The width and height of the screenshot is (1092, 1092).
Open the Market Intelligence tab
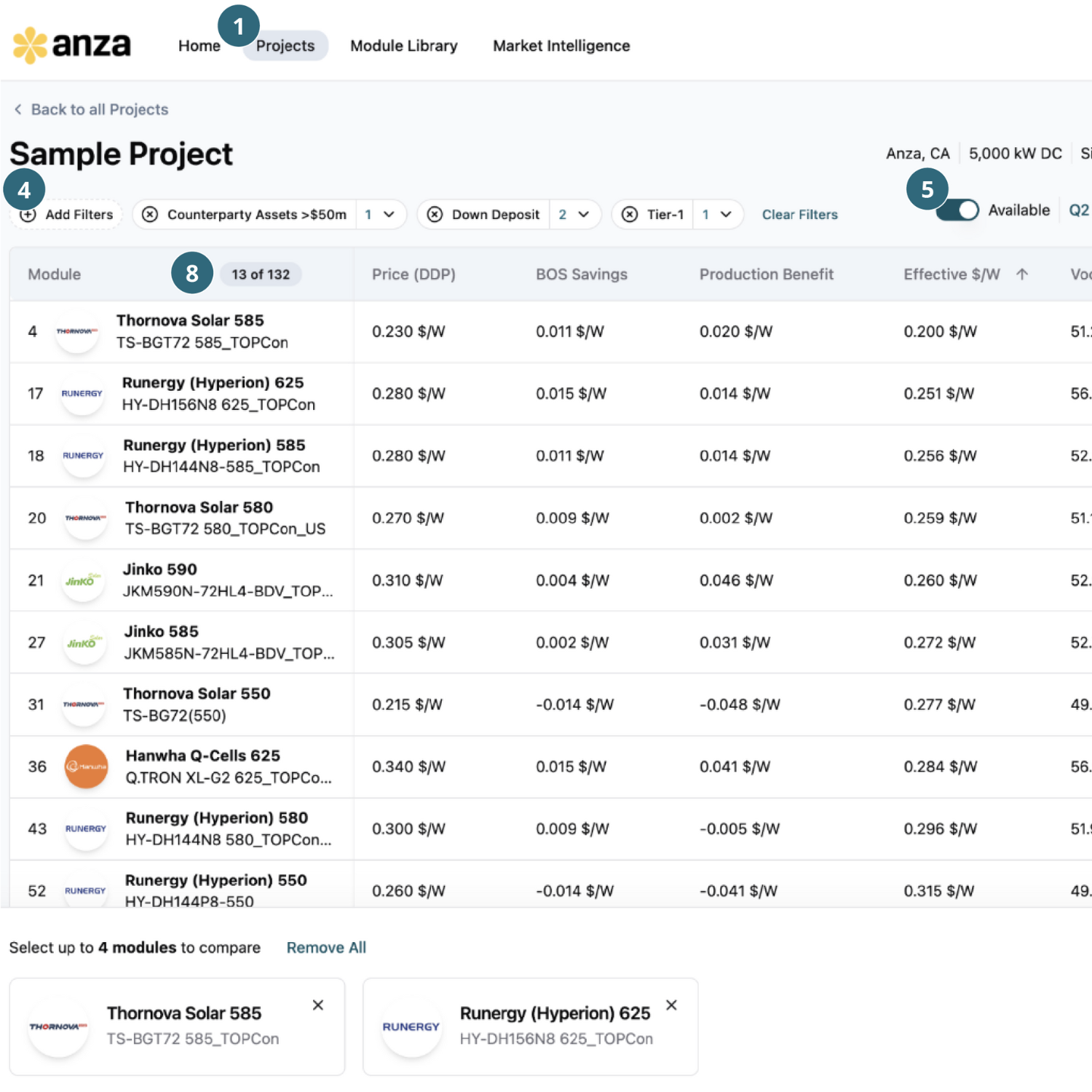561,46
